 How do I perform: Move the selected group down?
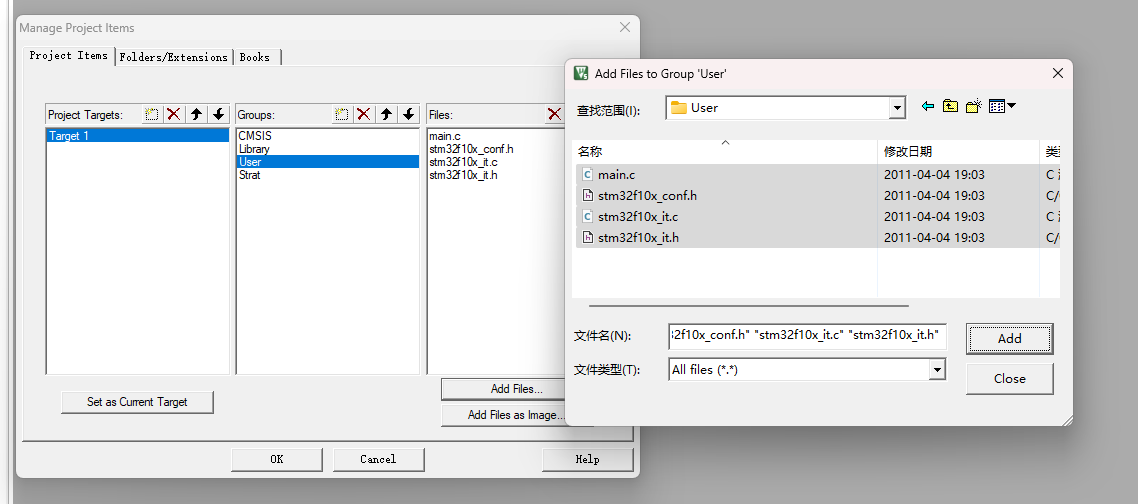409,115
